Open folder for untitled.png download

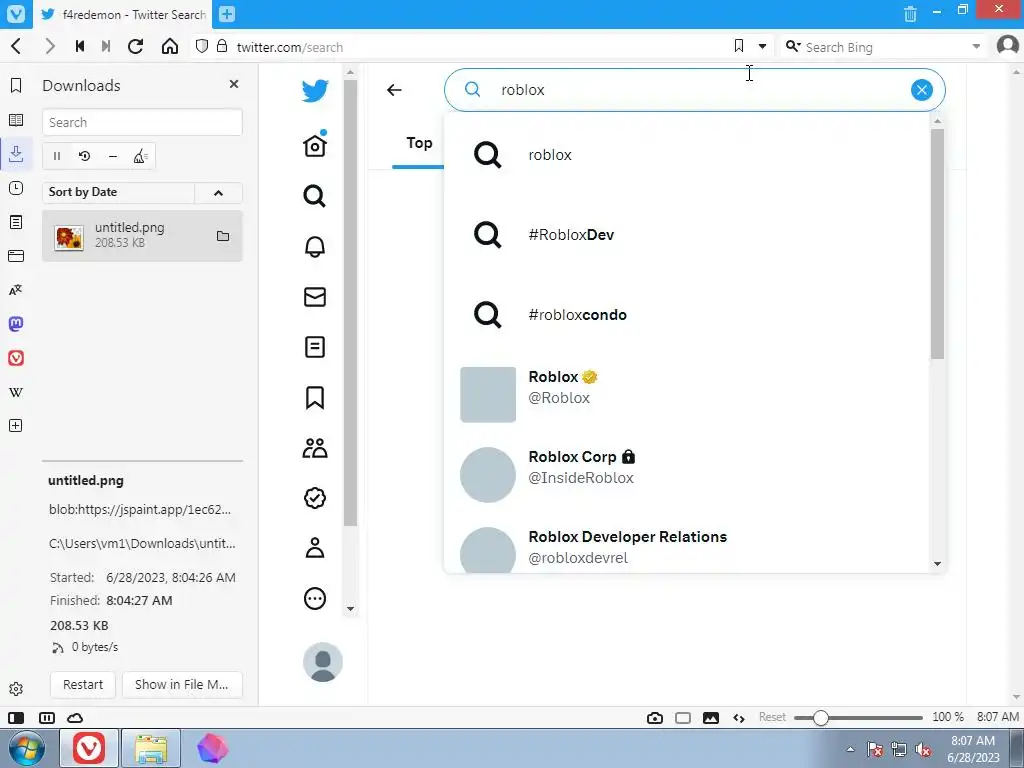click(x=223, y=236)
